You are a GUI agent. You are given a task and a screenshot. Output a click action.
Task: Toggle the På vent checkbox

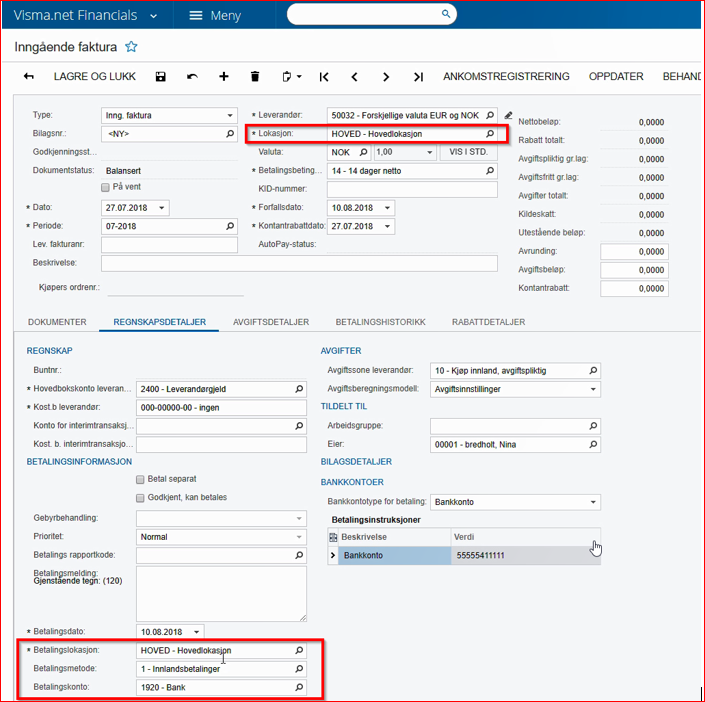[x=105, y=187]
